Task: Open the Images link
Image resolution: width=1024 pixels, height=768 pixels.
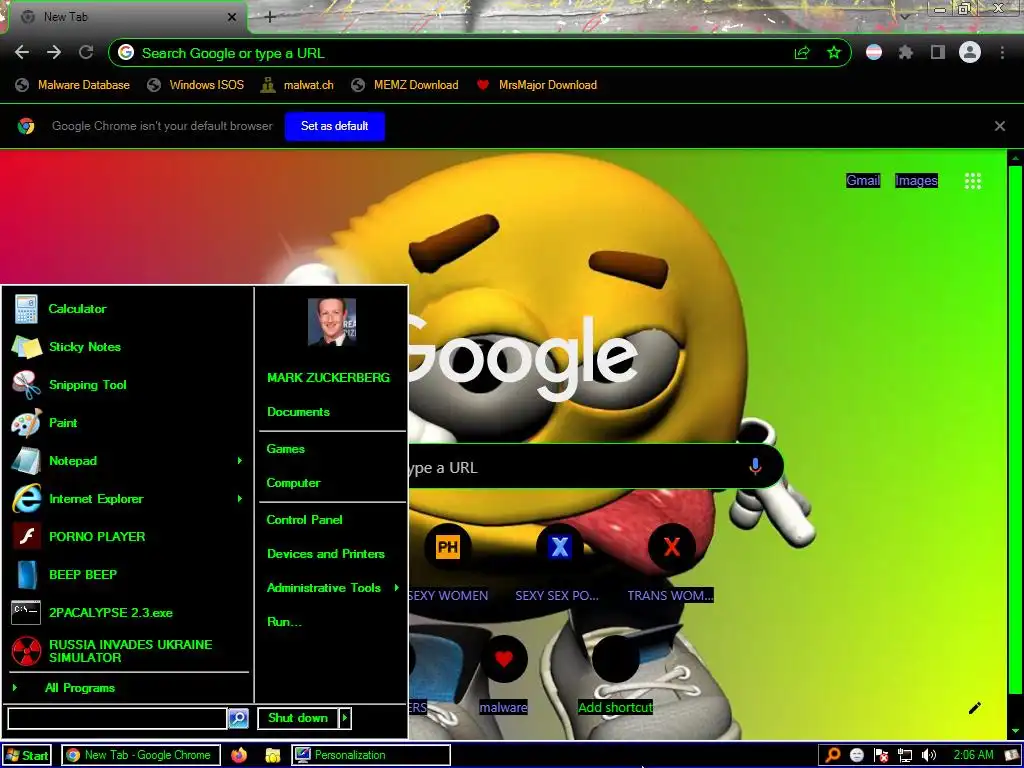Action: point(916,180)
